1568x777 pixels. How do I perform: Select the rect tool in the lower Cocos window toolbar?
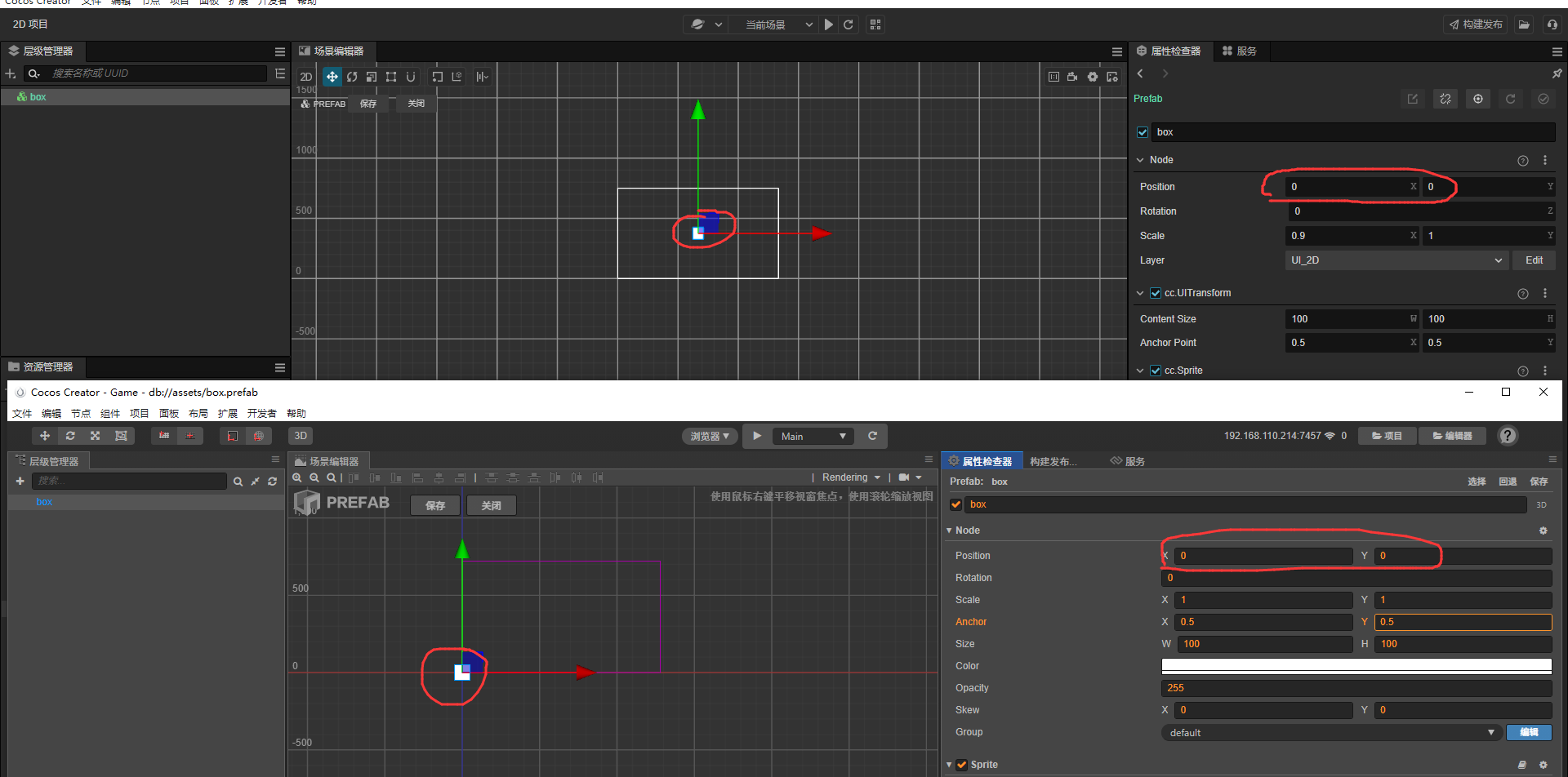121,436
